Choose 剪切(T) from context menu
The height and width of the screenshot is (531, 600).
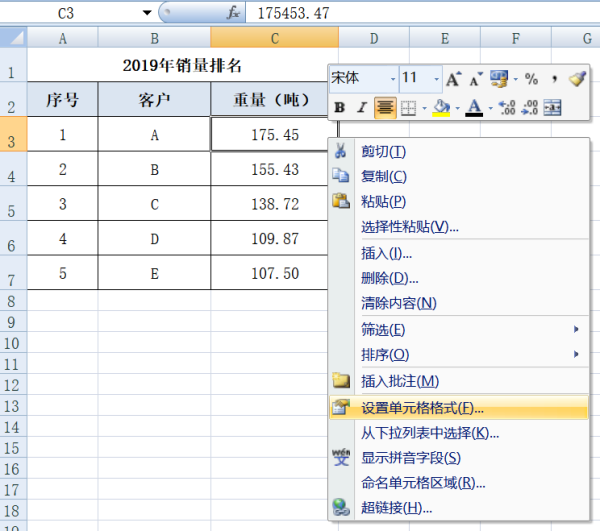(458, 151)
